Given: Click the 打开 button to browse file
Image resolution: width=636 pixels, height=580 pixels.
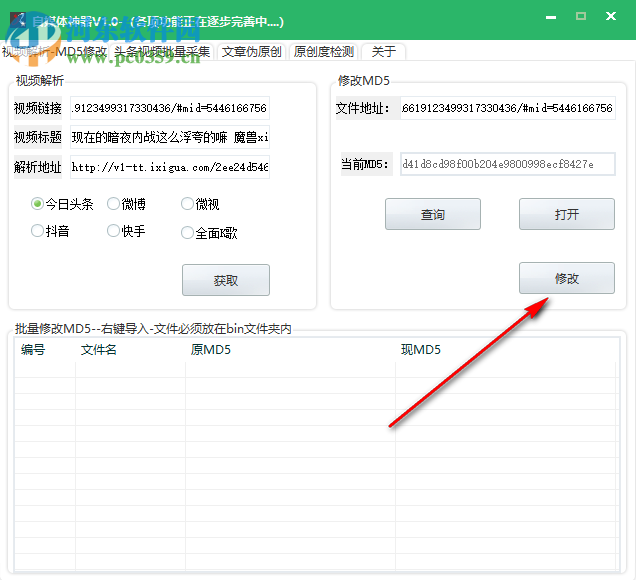Looking at the screenshot, I should point(567,214).
